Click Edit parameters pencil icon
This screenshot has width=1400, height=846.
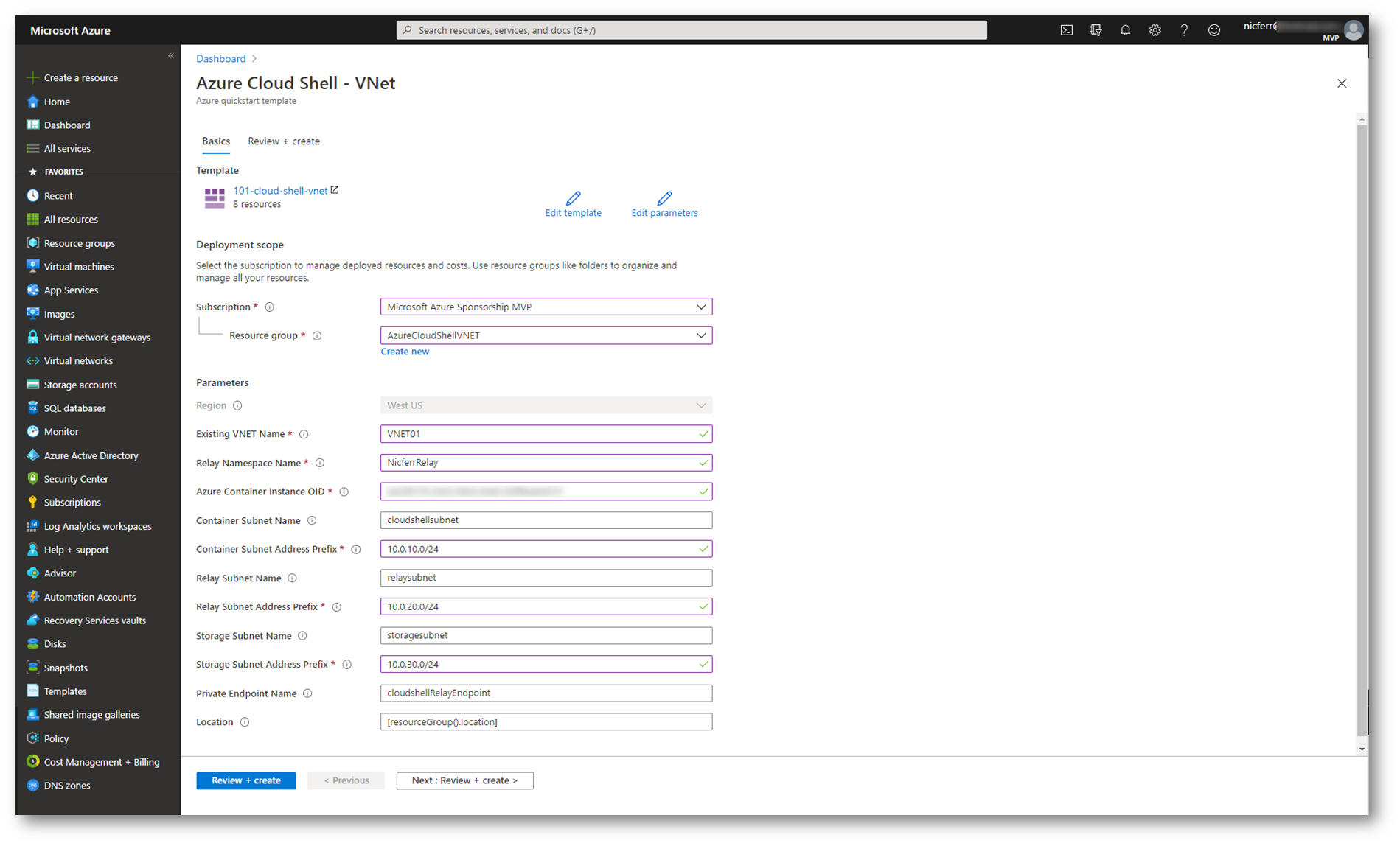tap(664, 198)
